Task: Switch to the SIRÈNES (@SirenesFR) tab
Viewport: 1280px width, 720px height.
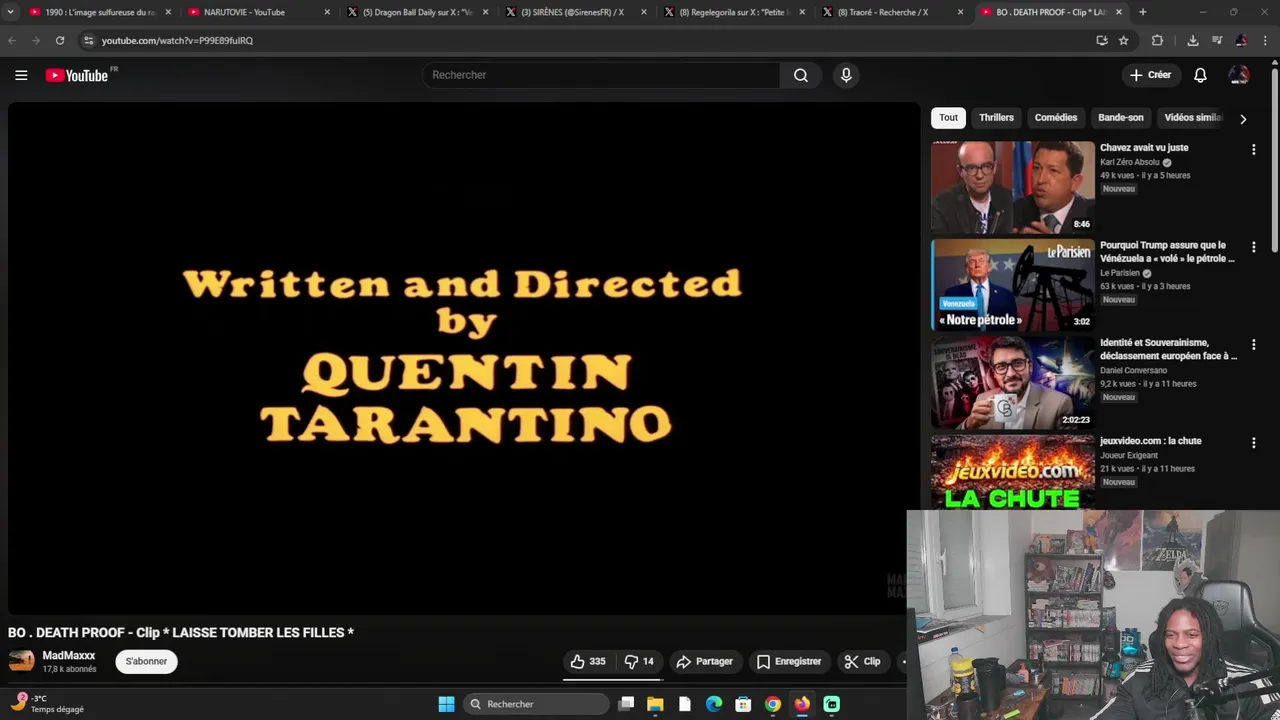Action: coord(575,12)
